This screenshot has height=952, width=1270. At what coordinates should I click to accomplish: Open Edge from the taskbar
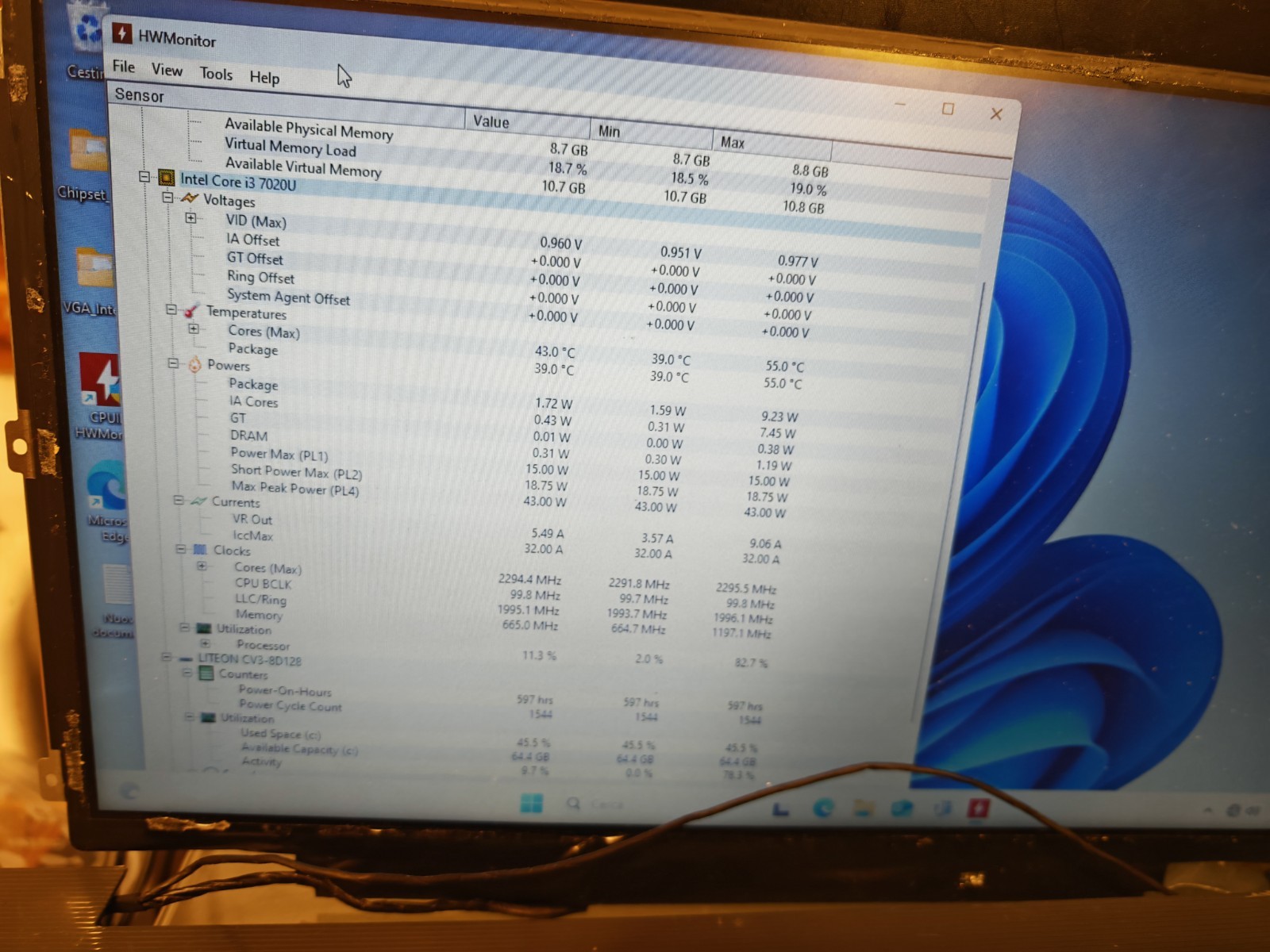(824, 808)
